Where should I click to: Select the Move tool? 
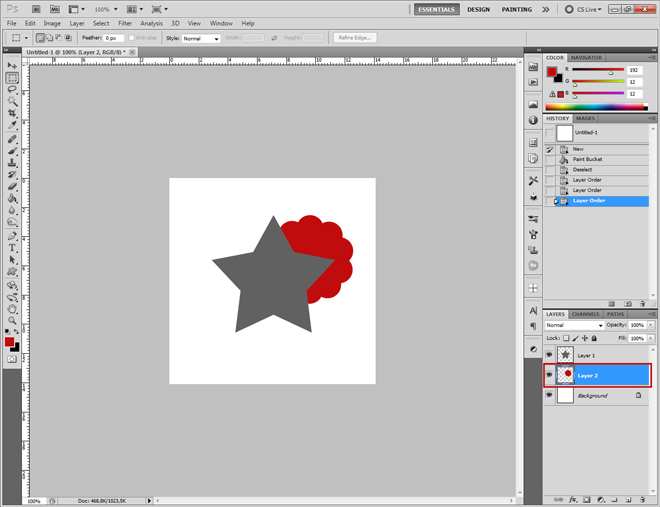click(12, 65)
